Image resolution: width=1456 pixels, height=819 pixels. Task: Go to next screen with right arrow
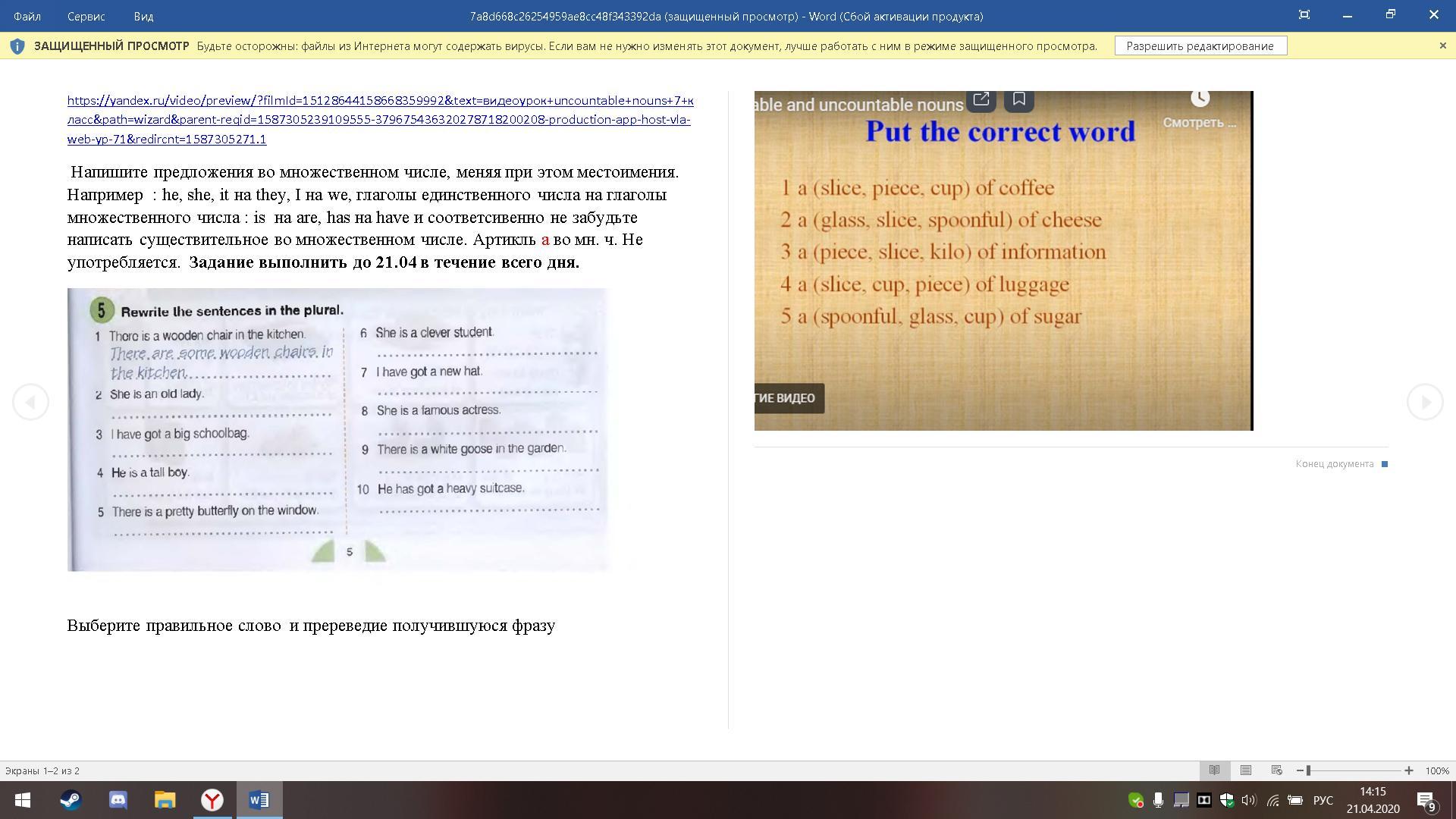coord(1425,402)
